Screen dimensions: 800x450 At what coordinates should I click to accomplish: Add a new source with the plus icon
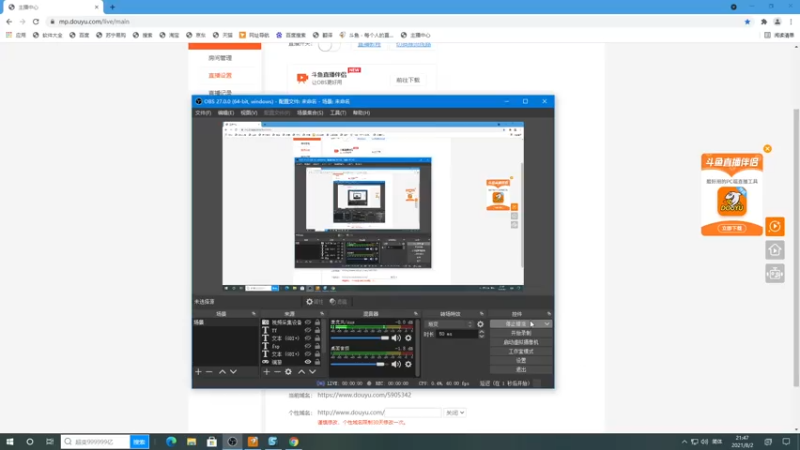click(266, 372)
